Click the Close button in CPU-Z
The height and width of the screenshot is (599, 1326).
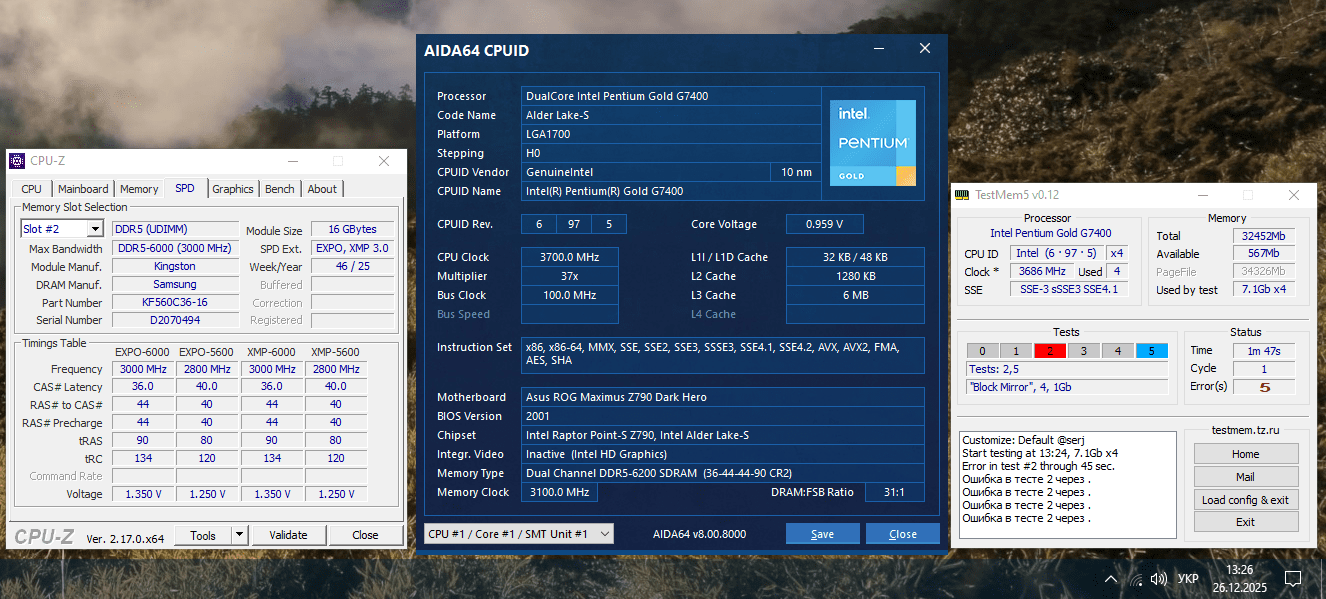(x=365, y=535)
